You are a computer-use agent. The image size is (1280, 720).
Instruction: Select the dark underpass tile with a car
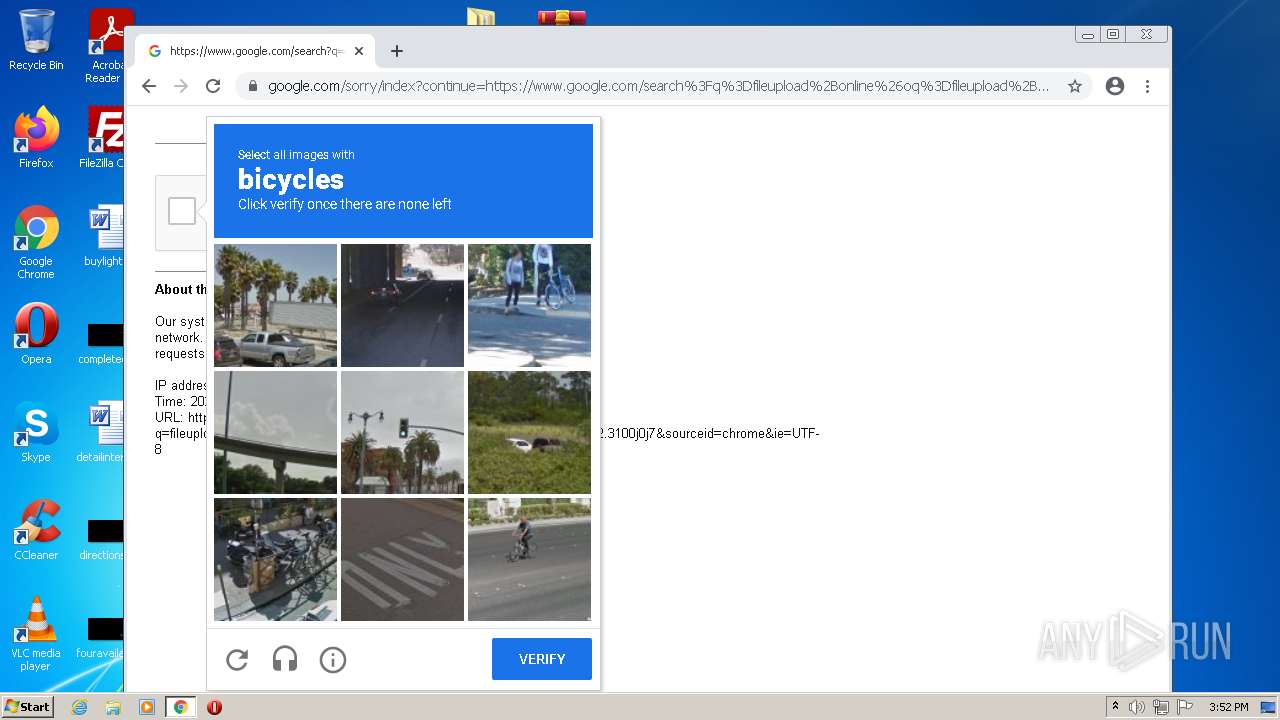point(402,305)
